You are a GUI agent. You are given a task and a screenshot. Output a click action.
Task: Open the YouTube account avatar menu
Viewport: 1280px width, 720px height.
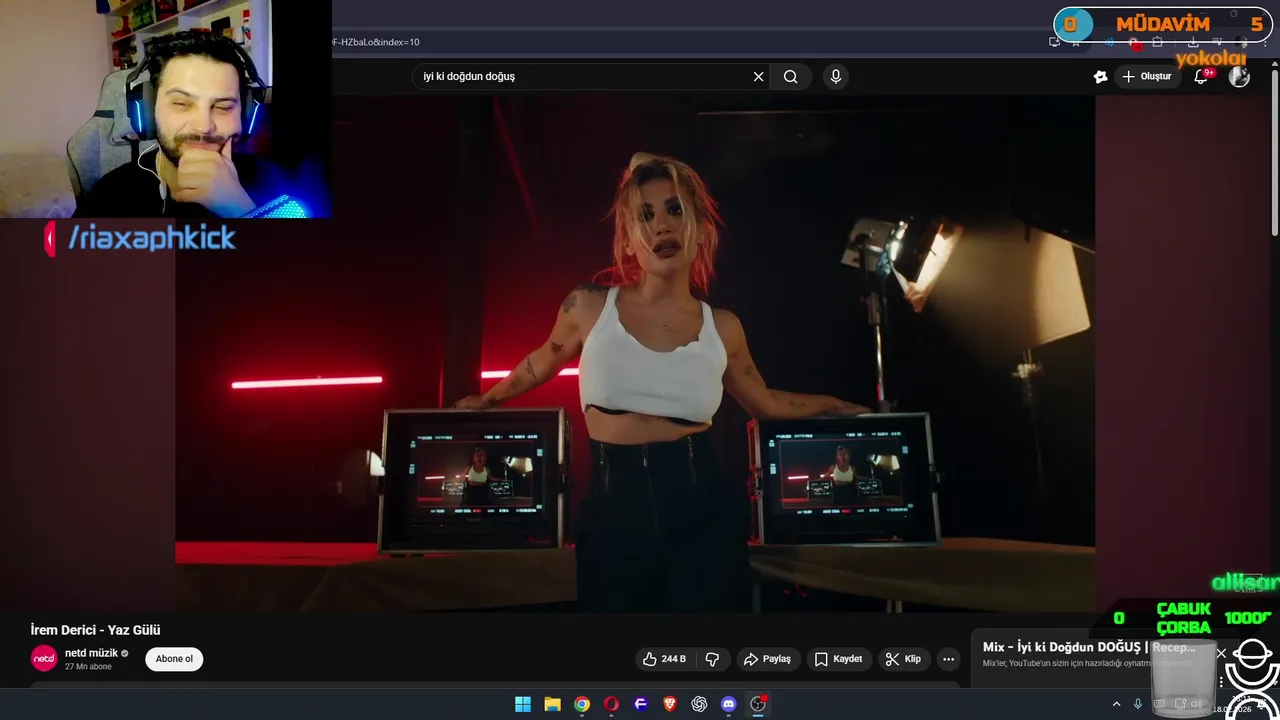click(1239, 77)
